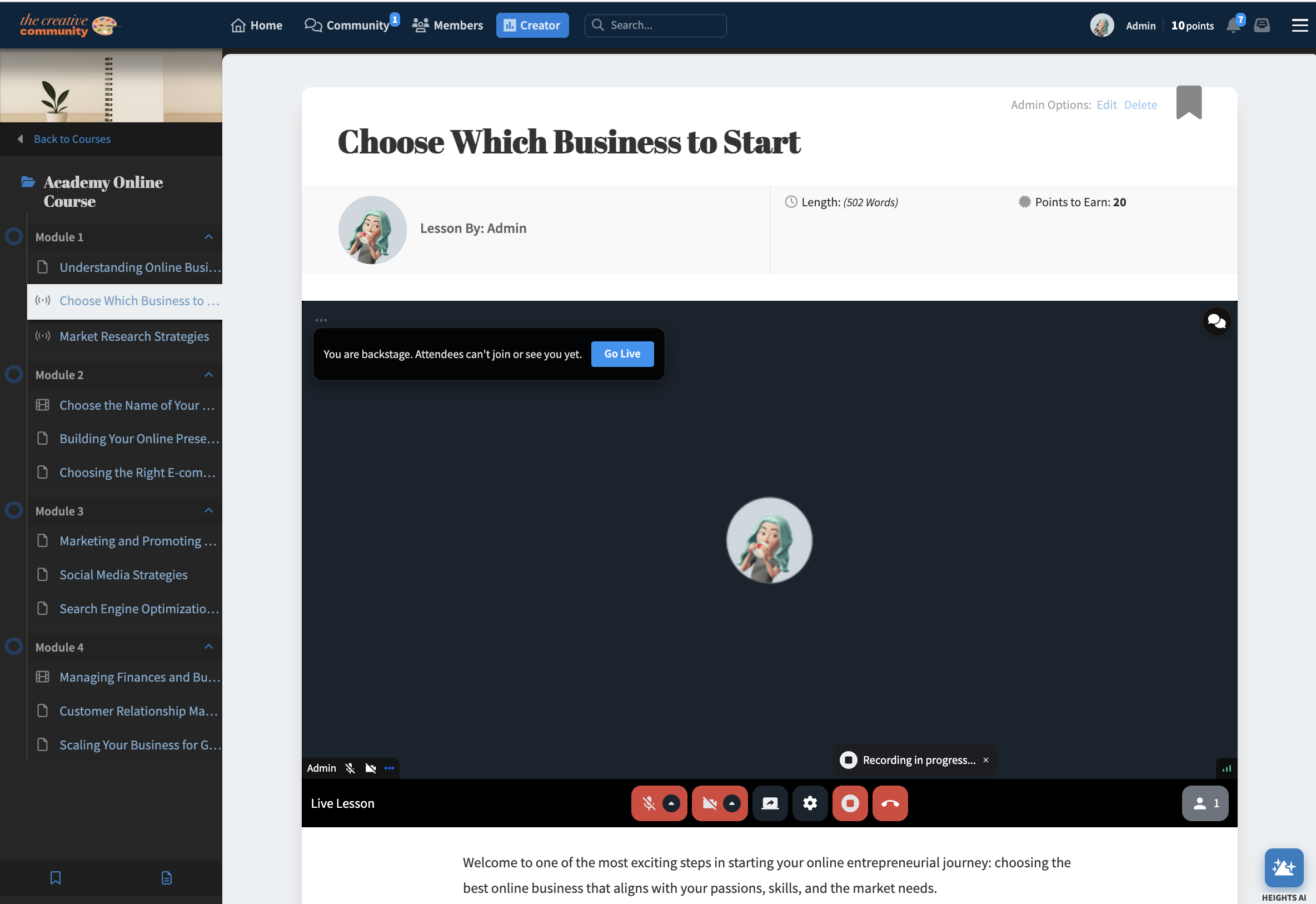Viewport: 1316px width, 904px height.
Task: Unmute the microphone in toolbar
Action: [x=649, y=803]
